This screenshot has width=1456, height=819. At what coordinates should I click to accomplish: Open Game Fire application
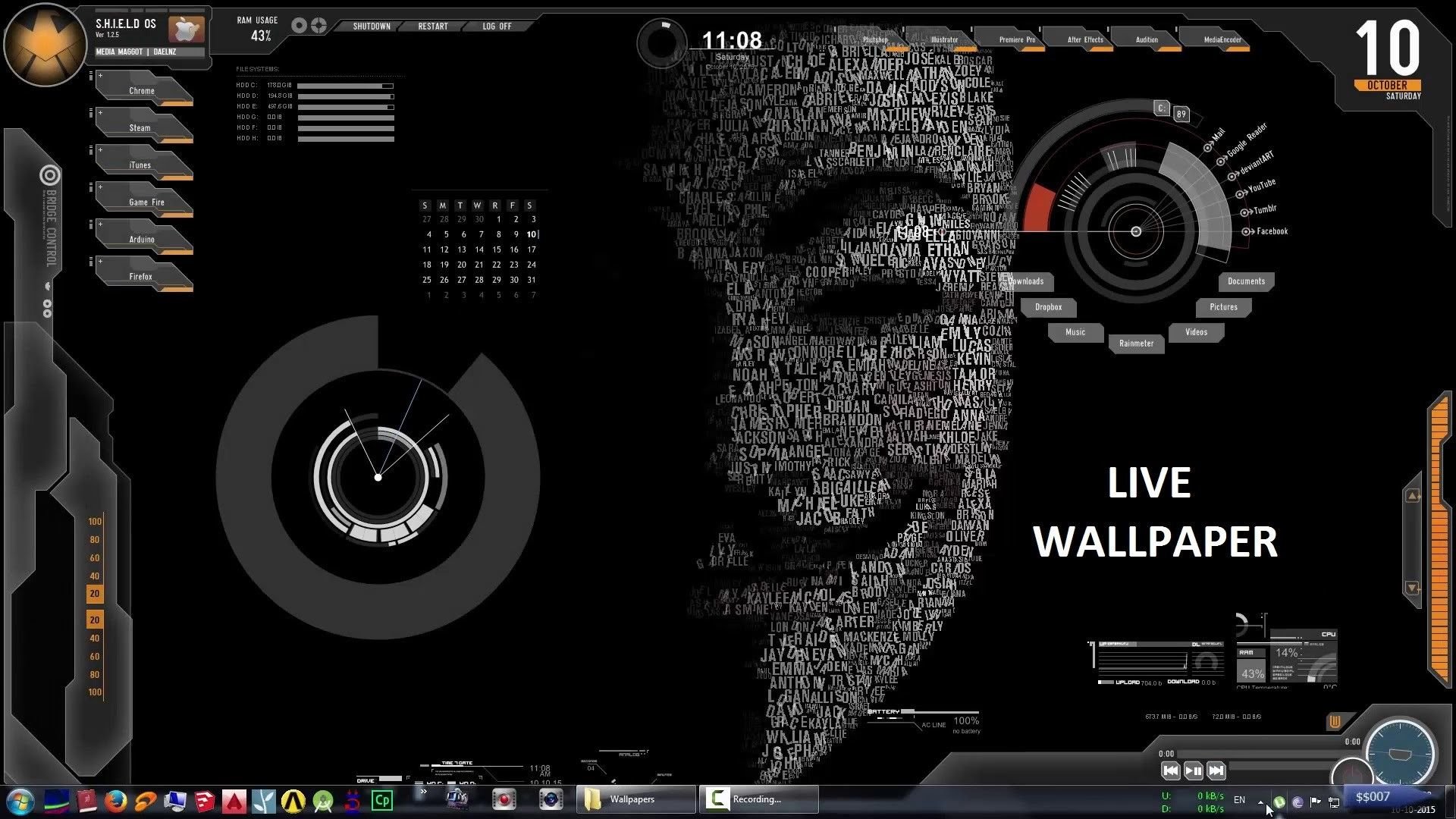pos(146,202)
